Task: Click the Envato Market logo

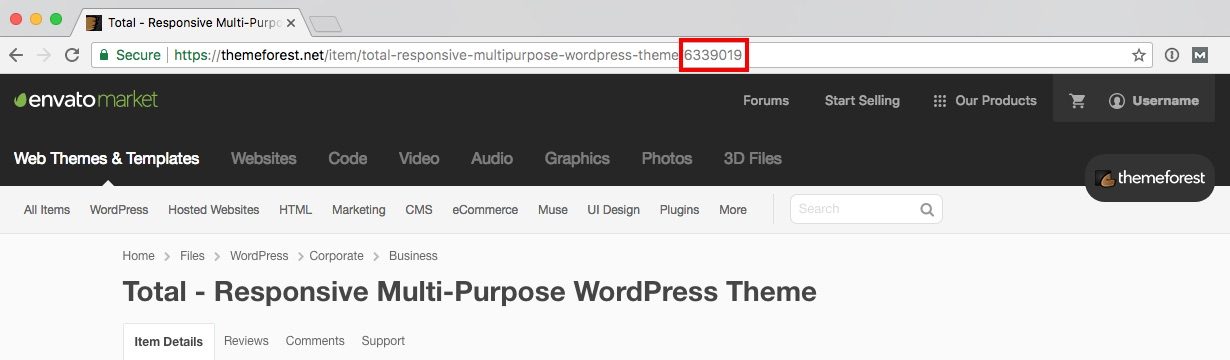Action: (x=86, y=99)
